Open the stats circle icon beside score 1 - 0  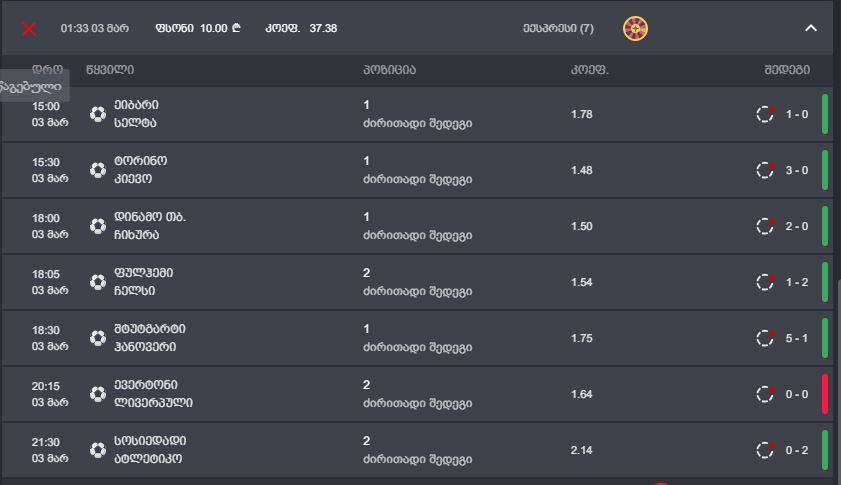pos(765,114)
